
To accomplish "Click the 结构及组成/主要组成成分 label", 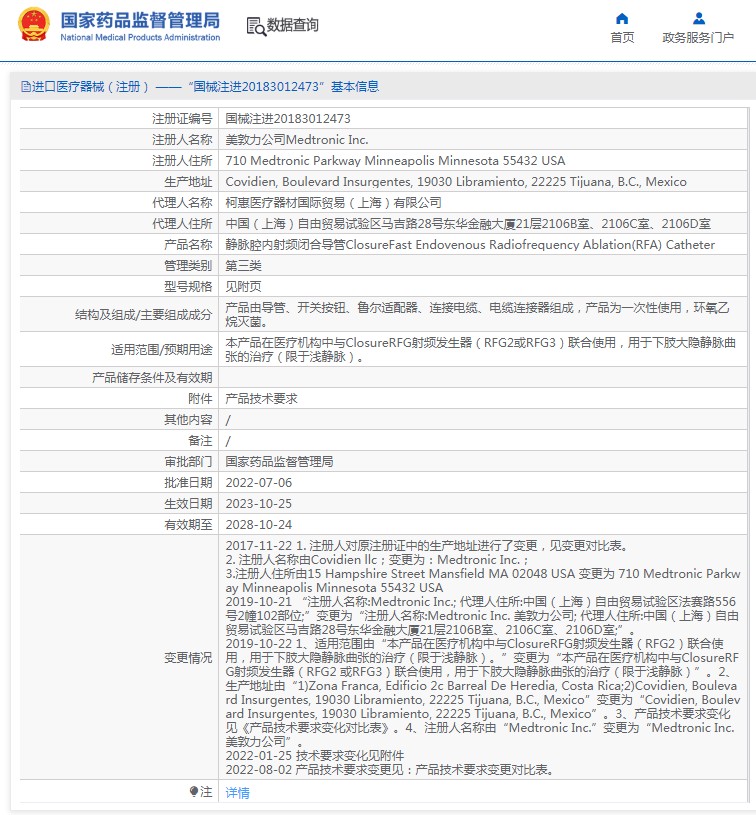I will point(144,314).
